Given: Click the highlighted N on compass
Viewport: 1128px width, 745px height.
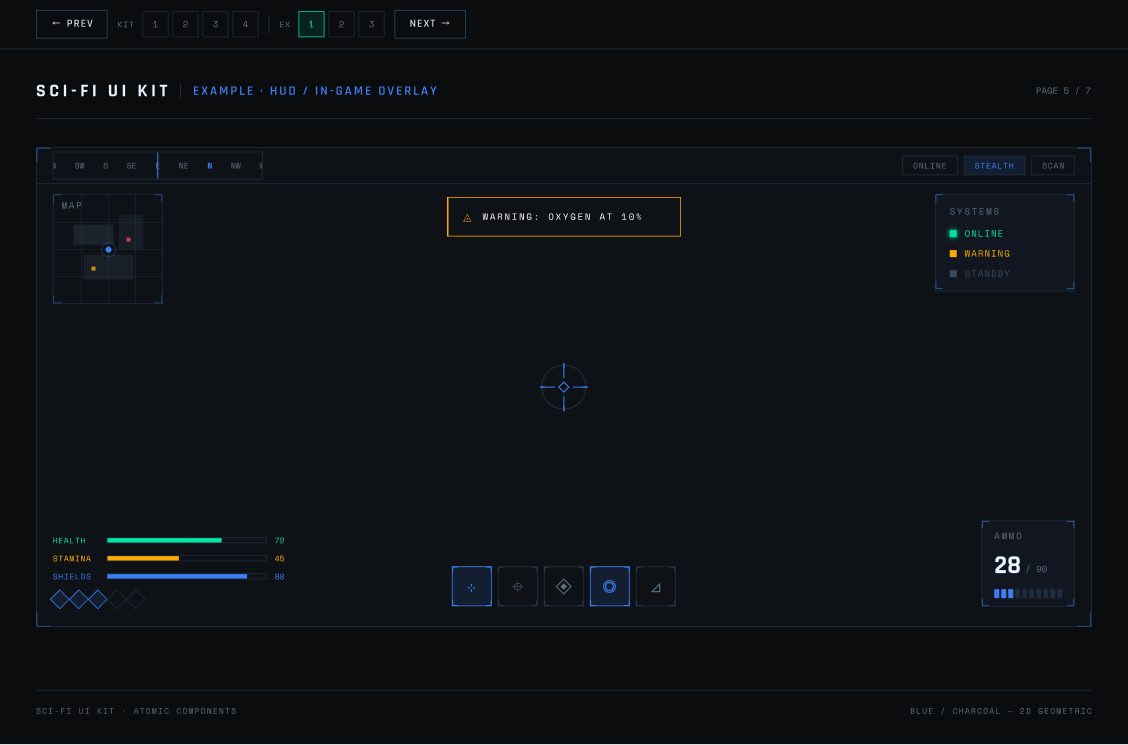Looking at the screenshot, I should click(x=210, y=166).
